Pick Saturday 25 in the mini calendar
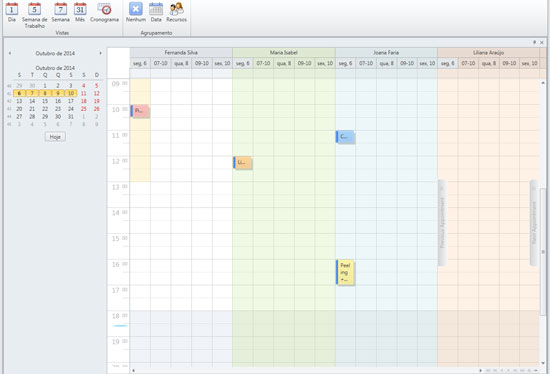The height and width of the screenshot is (374, 550). coord(83,109)
